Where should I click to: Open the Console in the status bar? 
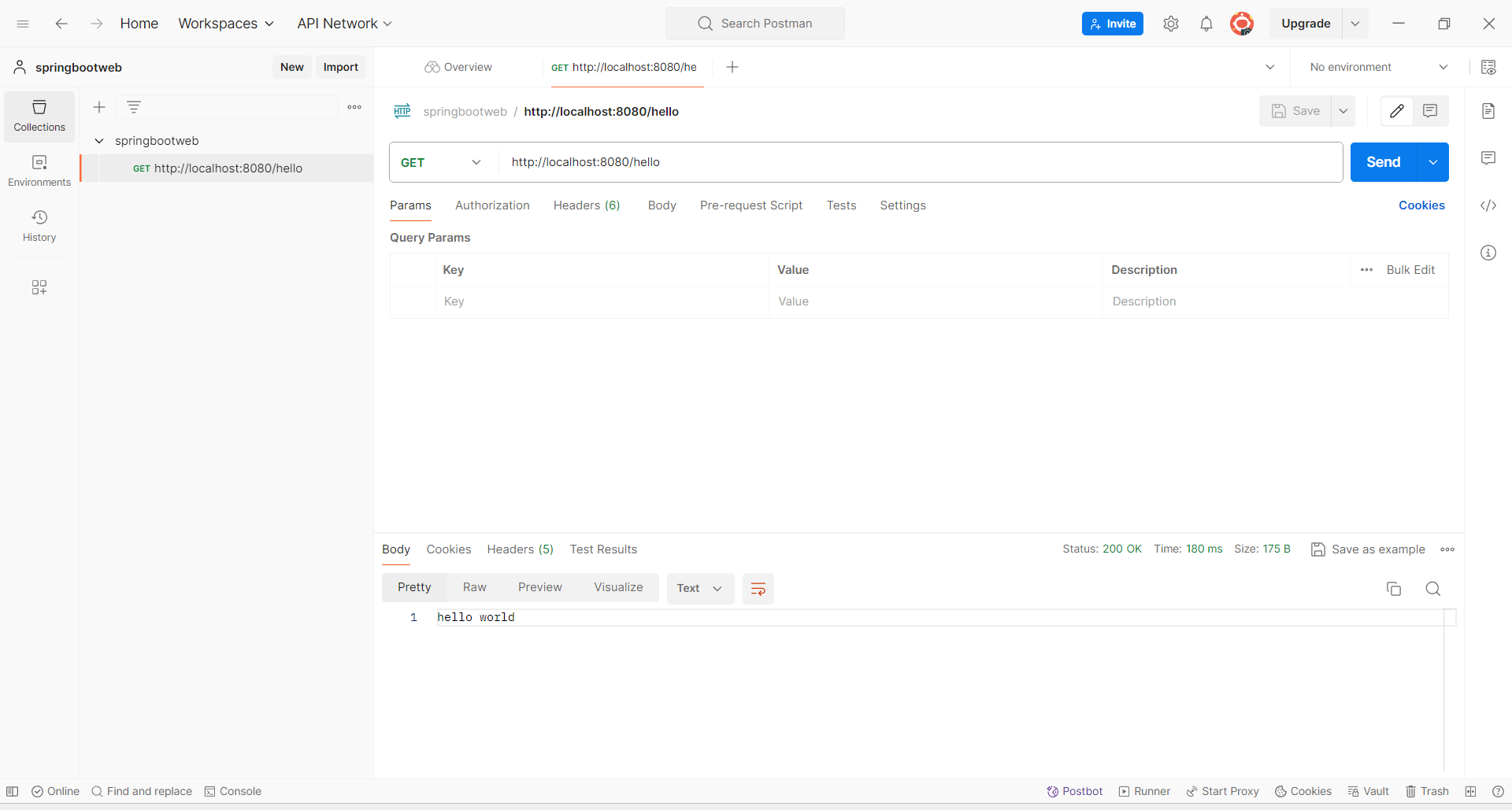[233, 791]
